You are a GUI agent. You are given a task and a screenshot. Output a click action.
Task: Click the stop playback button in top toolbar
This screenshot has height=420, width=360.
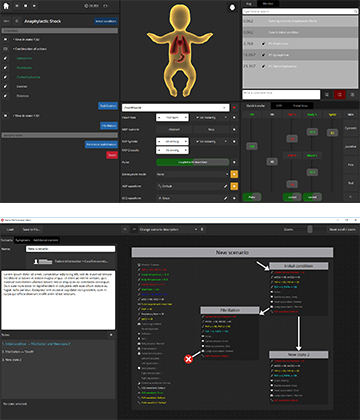coord(26,6)
